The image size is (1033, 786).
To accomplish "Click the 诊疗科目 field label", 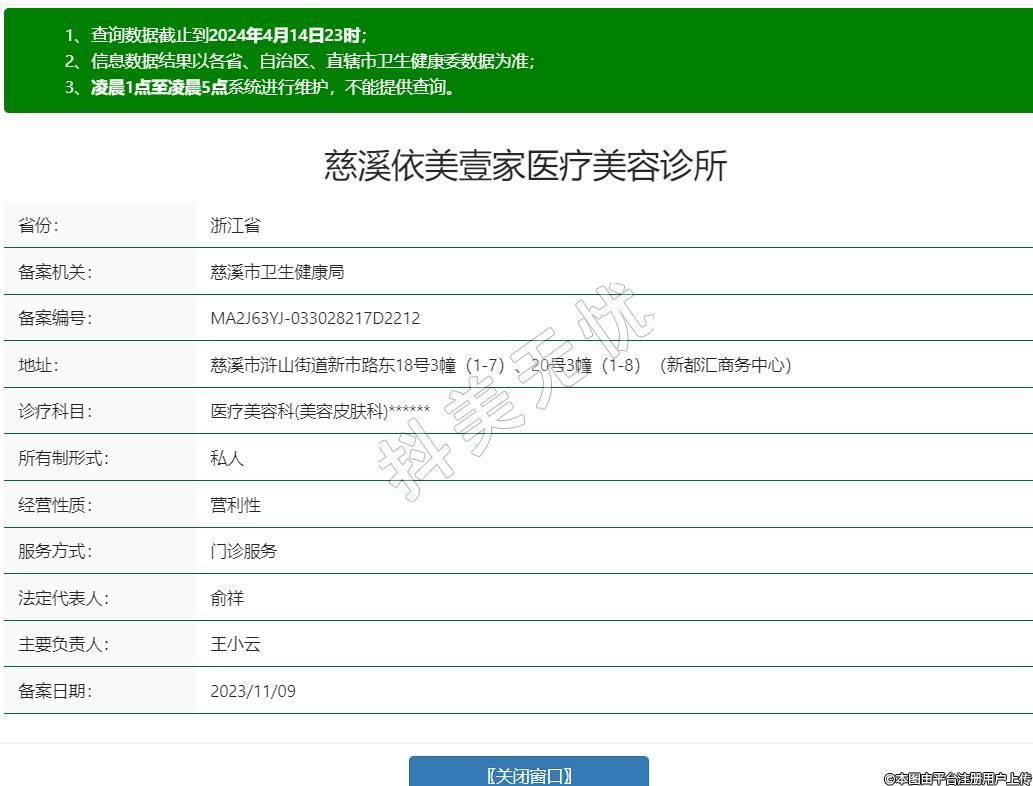I will click(x=55, y=411).
